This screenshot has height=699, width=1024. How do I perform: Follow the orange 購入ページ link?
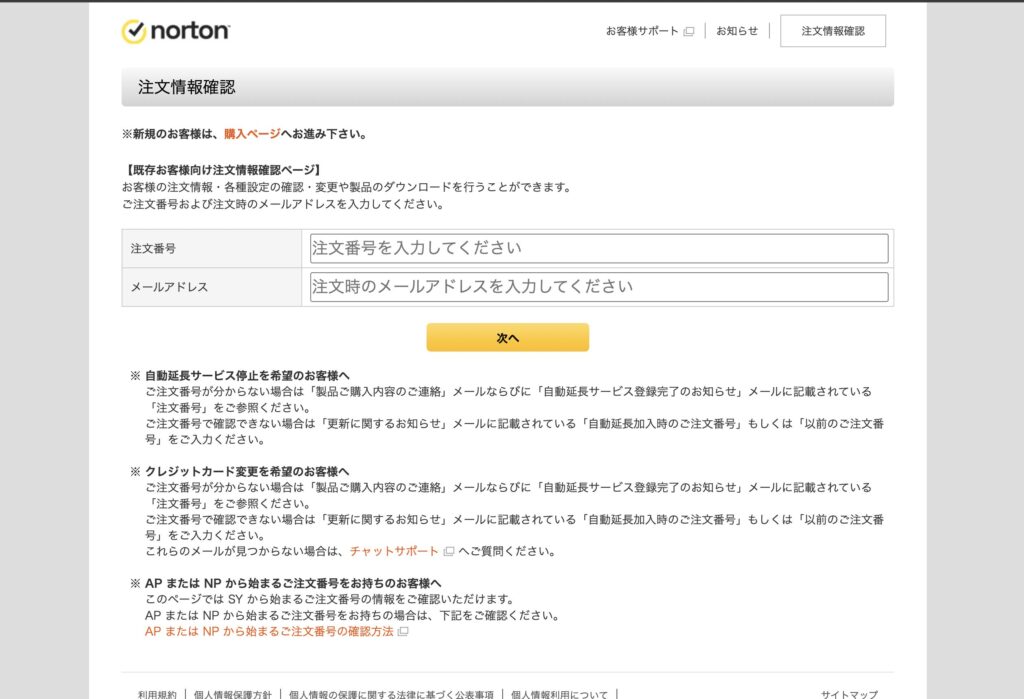coord(252,134)
